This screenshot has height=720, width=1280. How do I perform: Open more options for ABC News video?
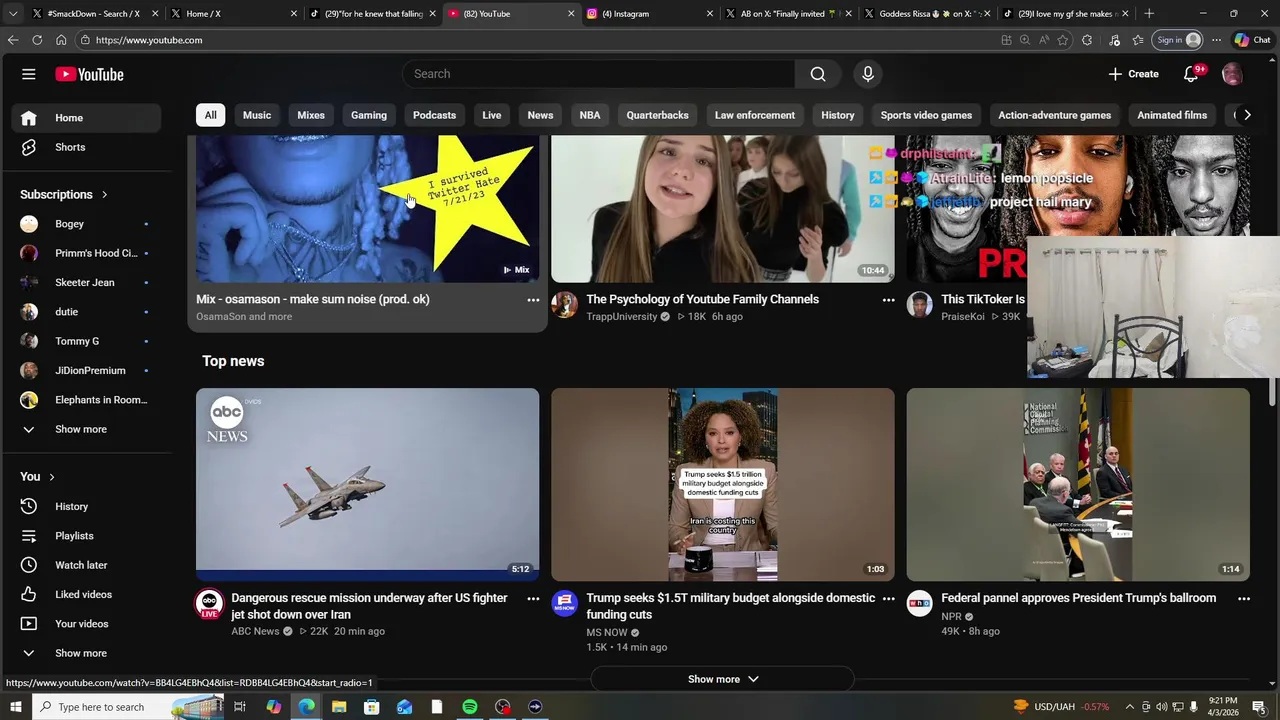click(533, 599)
